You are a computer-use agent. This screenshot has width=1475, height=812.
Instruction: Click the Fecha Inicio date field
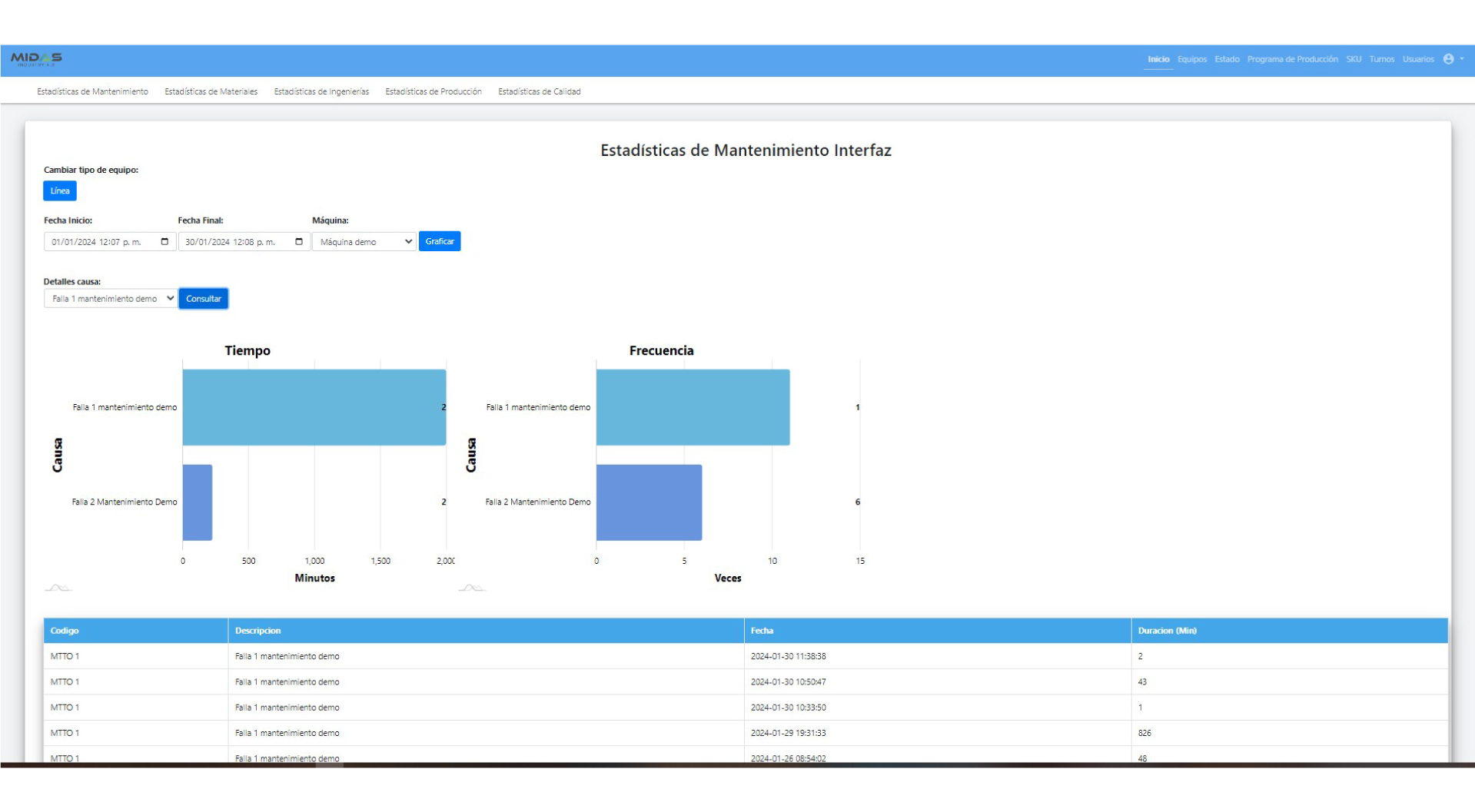coord(100,242)
